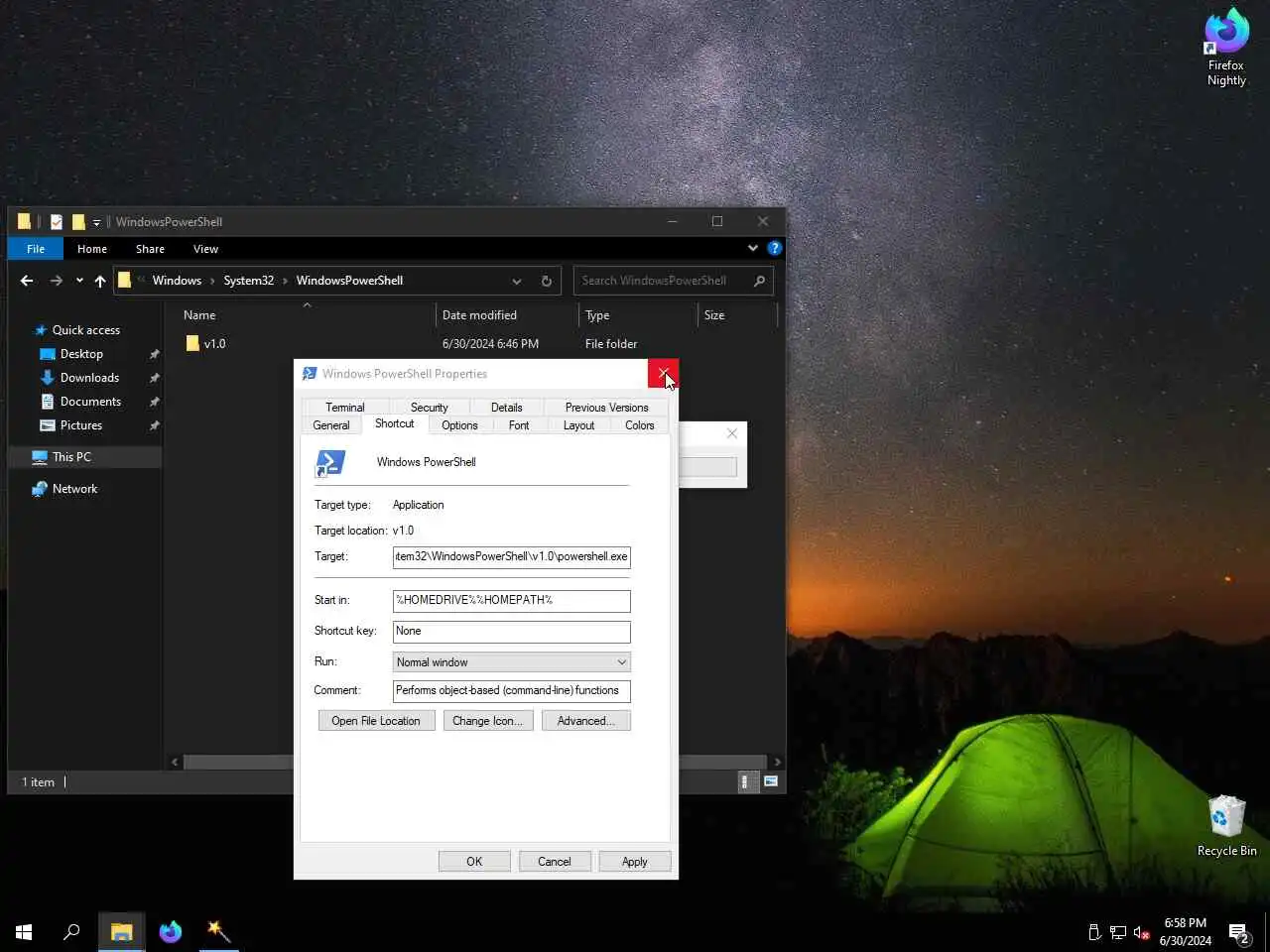This screenshot has width=1270, height=952.
Task: Select File Explorer in the taskbar
Action: point(121,932)
